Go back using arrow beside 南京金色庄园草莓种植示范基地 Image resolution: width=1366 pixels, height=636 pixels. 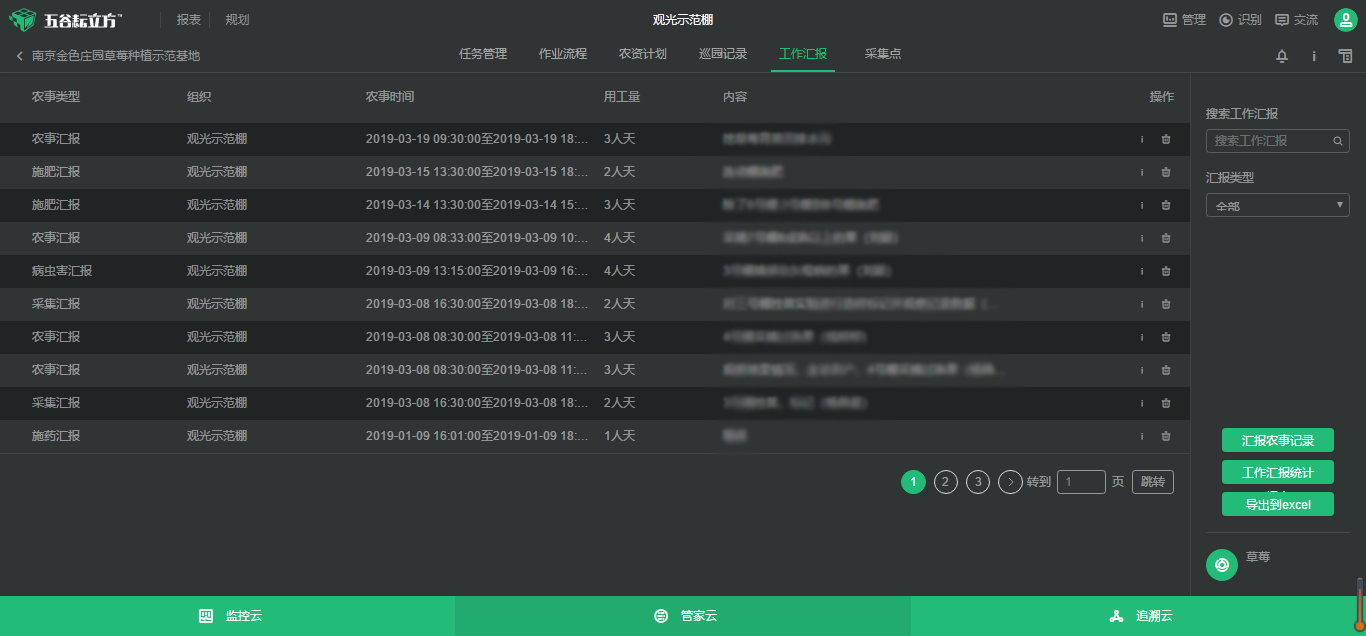coord(19,56)
